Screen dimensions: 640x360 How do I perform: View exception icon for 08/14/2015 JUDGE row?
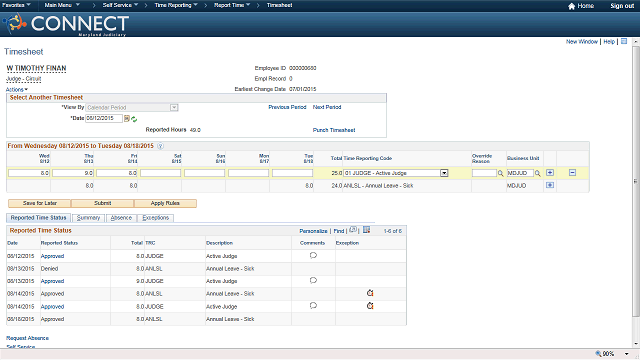(370, 306)
